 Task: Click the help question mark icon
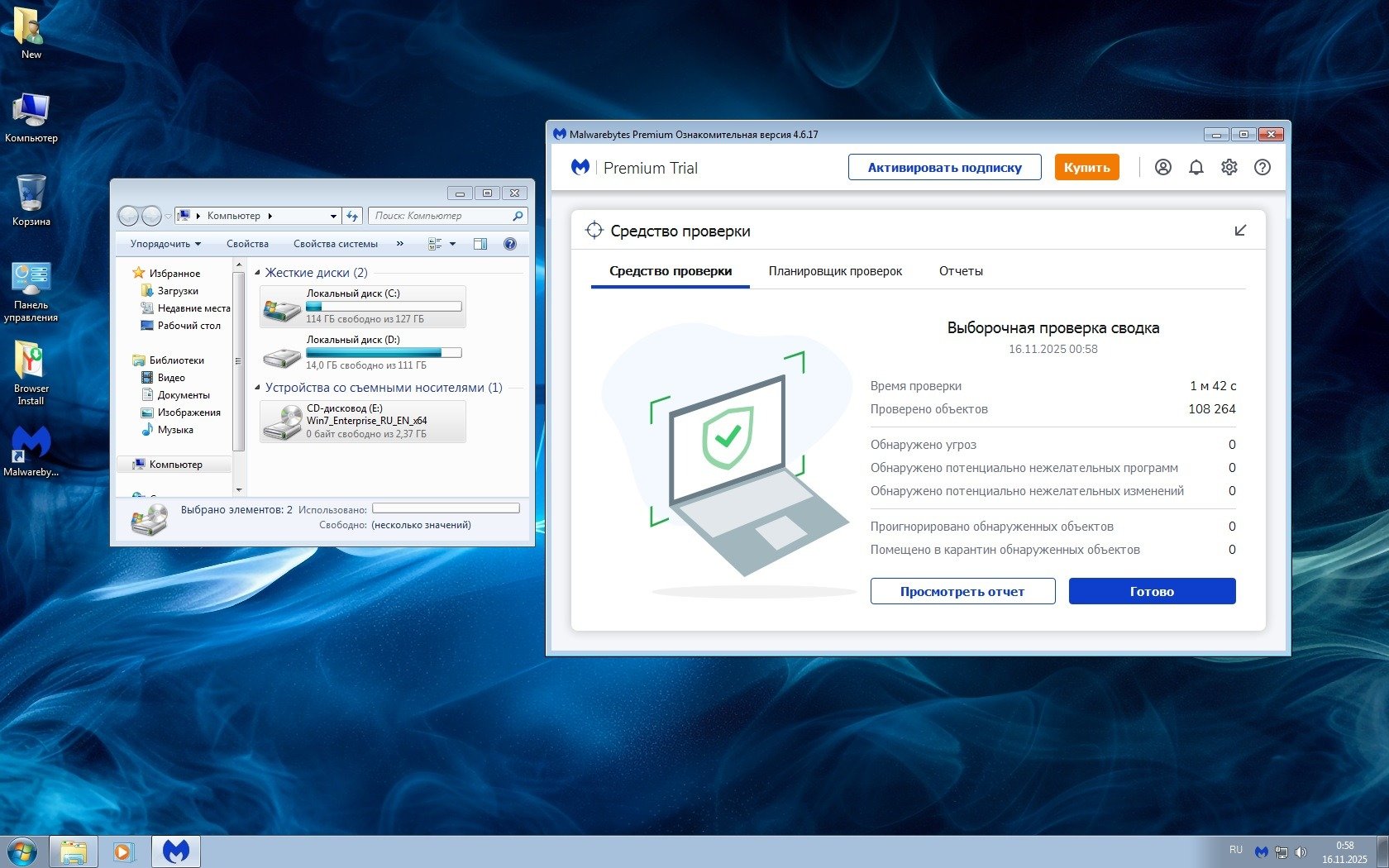click(1262, 167)
